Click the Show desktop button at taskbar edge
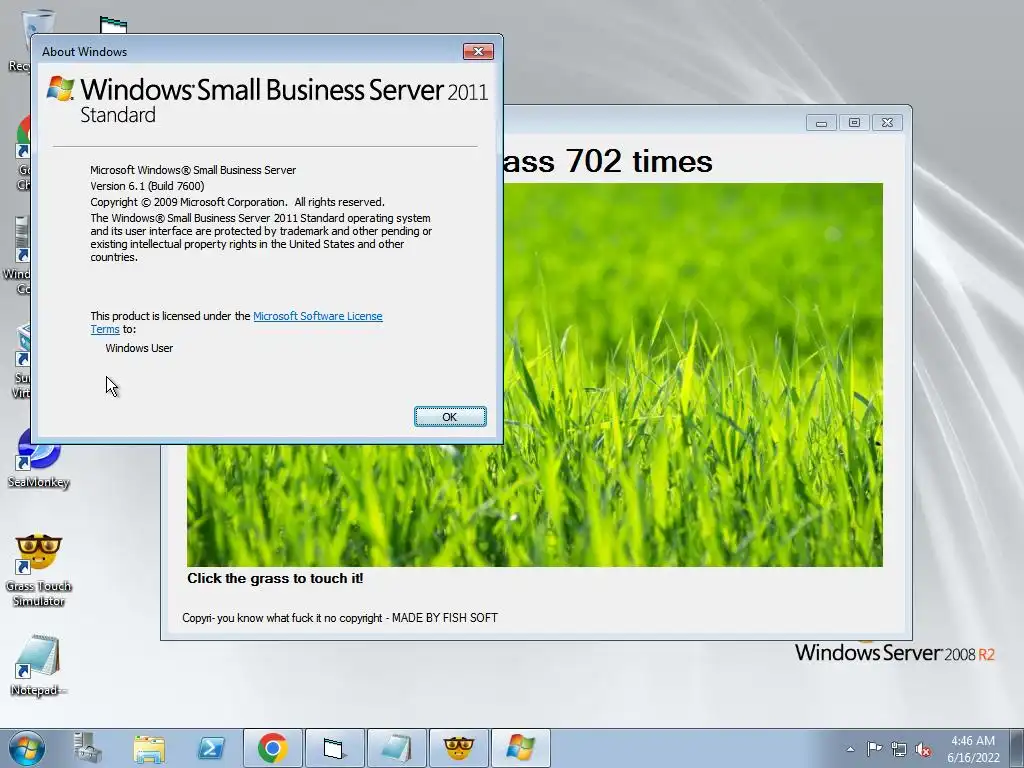This screenshot has height=768, width=1024. click(x=1017, y=748)
